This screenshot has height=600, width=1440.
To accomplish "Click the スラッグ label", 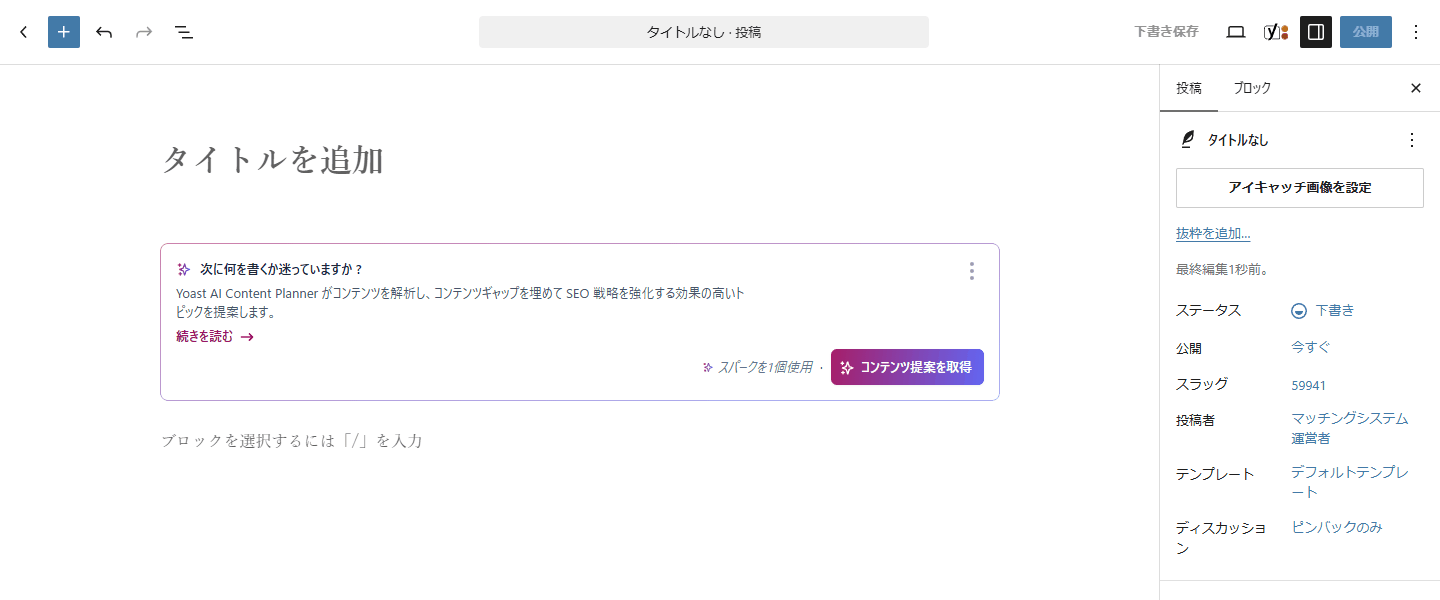I will tap(1202, 384).
